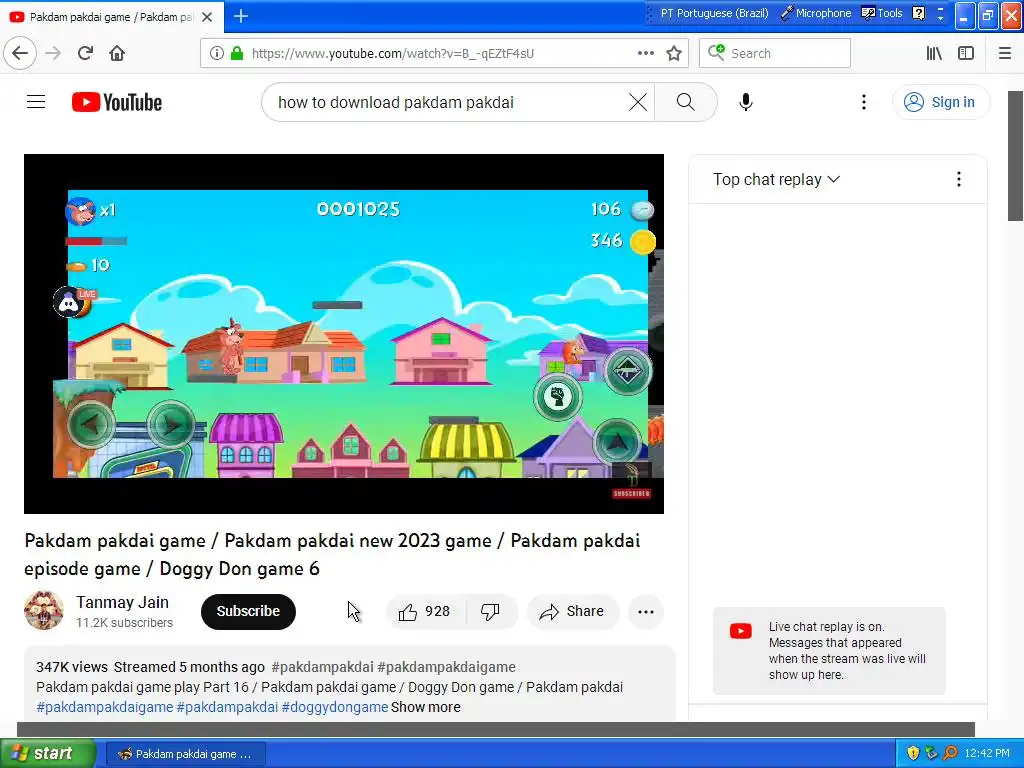Click the 12:42 PM system clock
The width and height of the screenshot is (1024, 768).
pyautogui.click(x=987, y=754)
